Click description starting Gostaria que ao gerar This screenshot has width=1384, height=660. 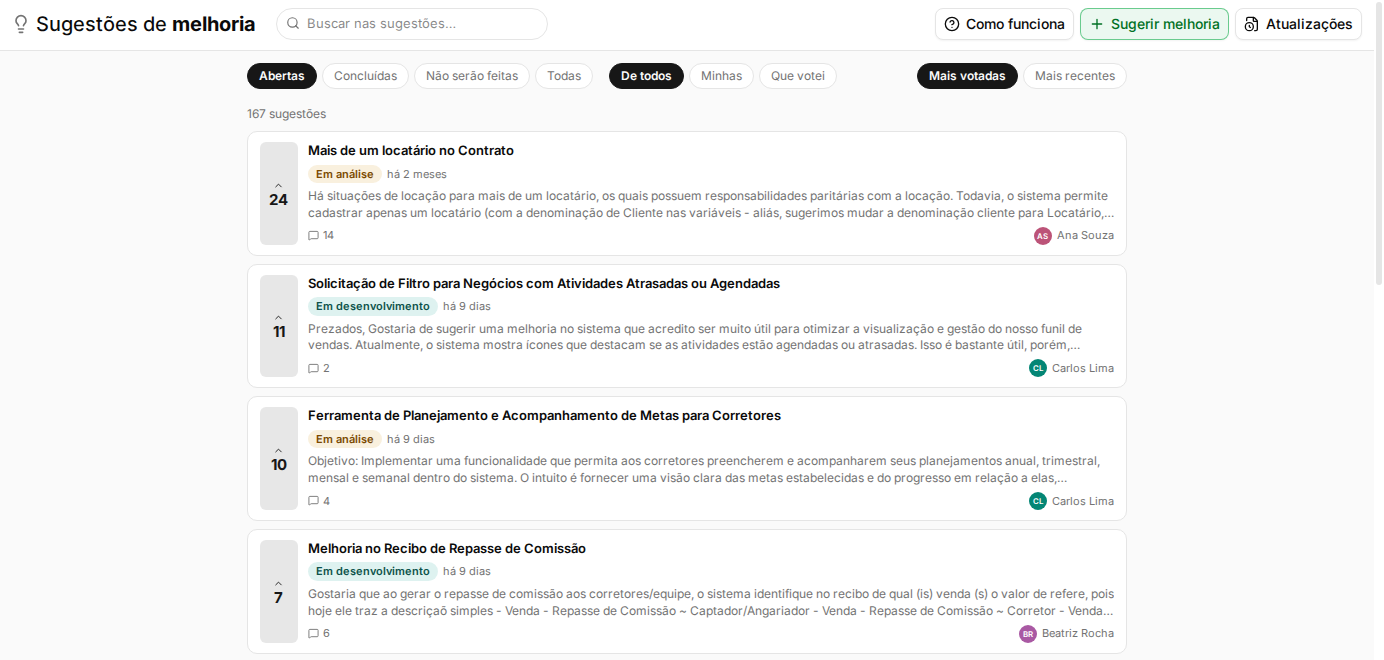711,602
